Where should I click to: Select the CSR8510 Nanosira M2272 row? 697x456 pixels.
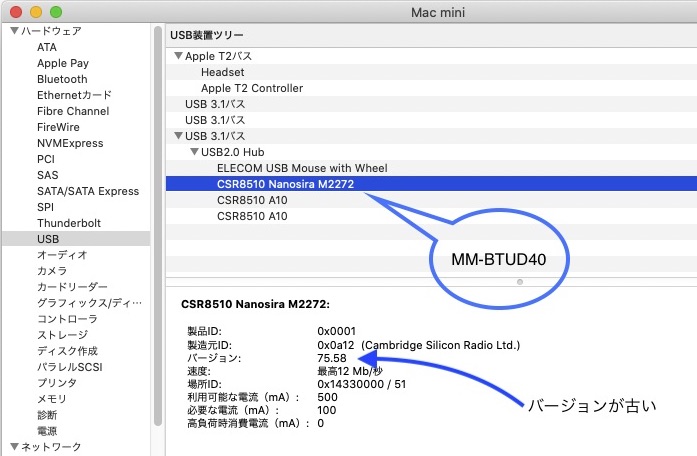431,184
